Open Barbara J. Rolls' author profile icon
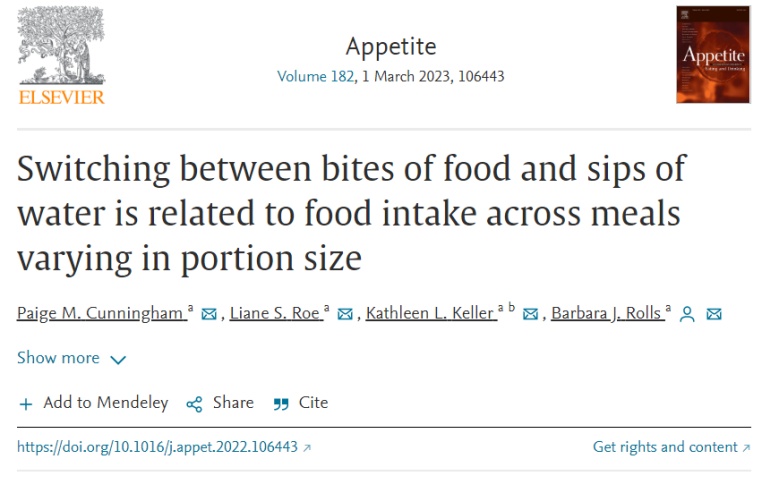This screenshot has width=779, height=477. click(x=687, y=314)
